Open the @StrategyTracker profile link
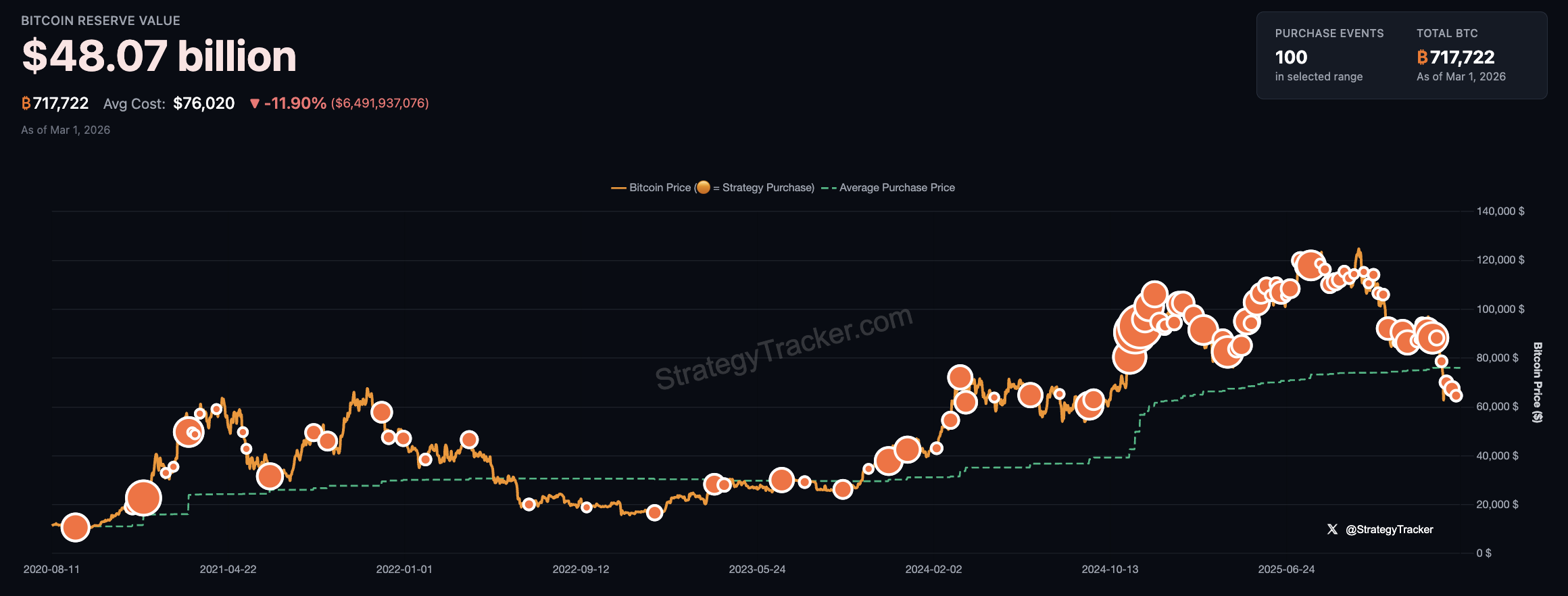The width and height of the screenshot is (1568, 596). point(1389,530)
